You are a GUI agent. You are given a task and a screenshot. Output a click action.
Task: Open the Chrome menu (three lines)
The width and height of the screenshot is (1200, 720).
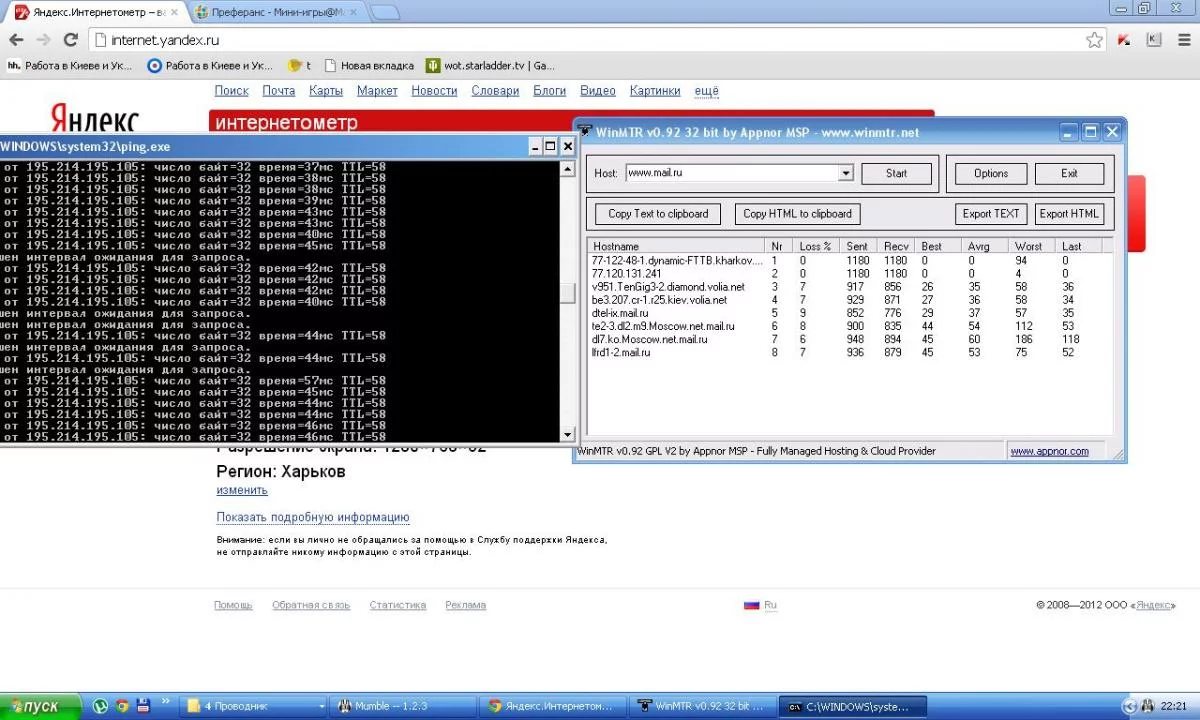tap(1183, 40)
